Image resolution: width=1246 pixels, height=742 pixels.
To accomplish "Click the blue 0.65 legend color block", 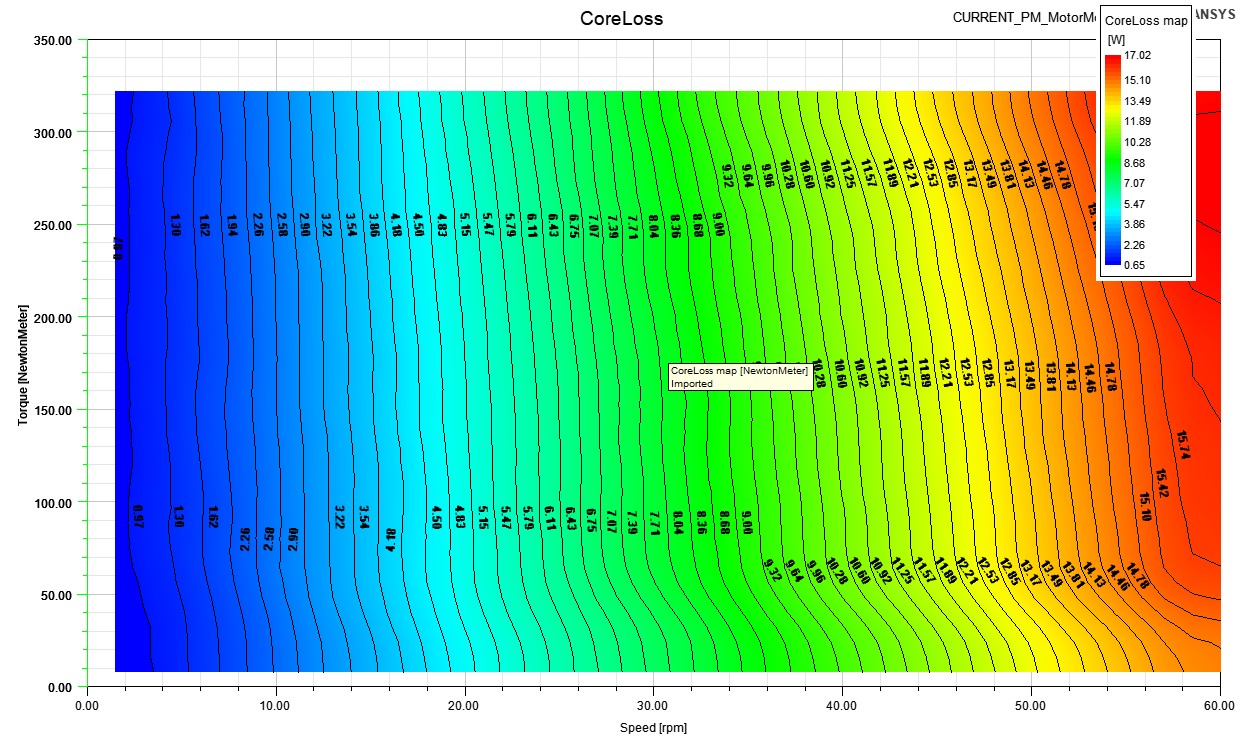I will pos(1113,264).
